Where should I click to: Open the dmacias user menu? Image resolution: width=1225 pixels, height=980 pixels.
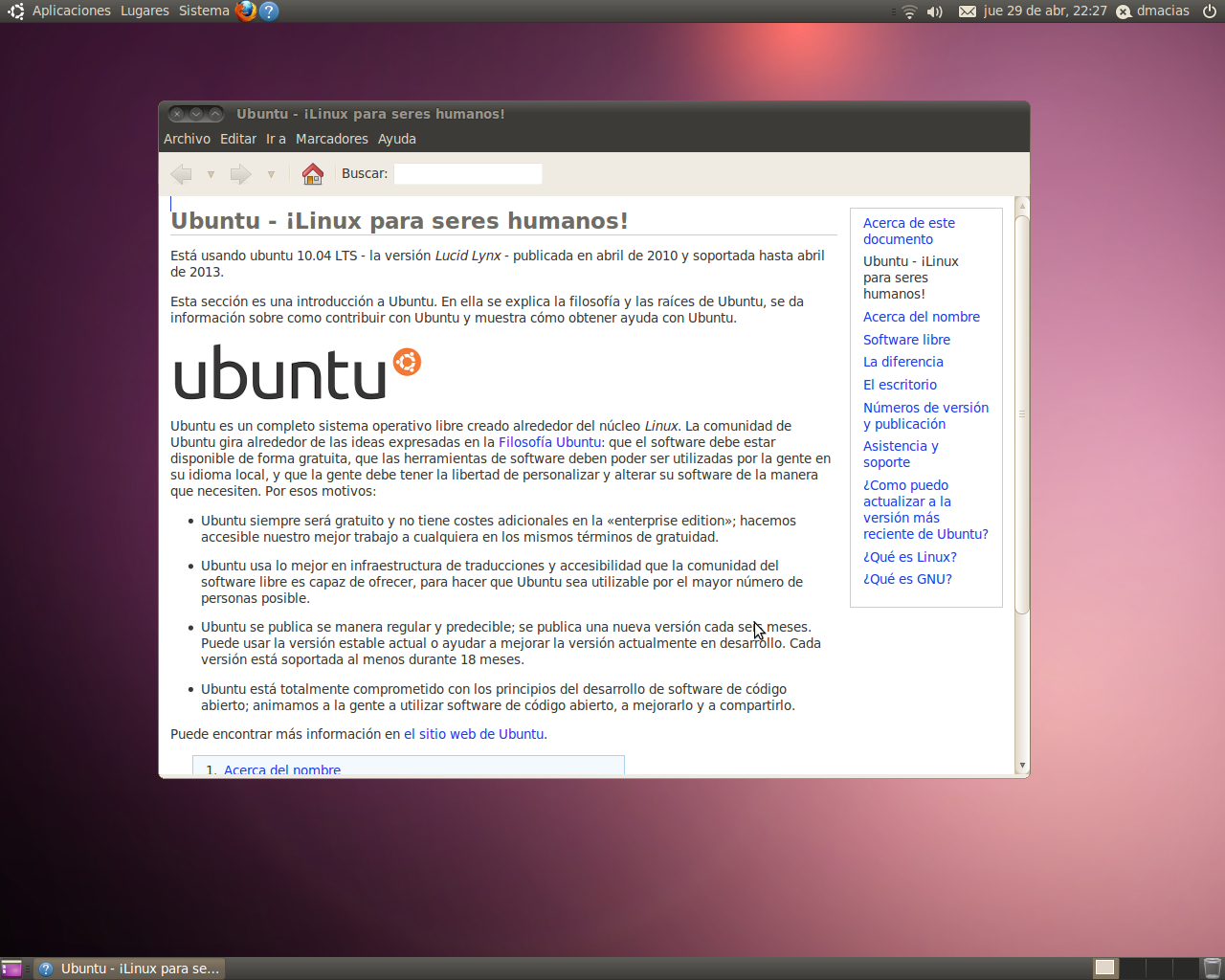(1152, 11)
